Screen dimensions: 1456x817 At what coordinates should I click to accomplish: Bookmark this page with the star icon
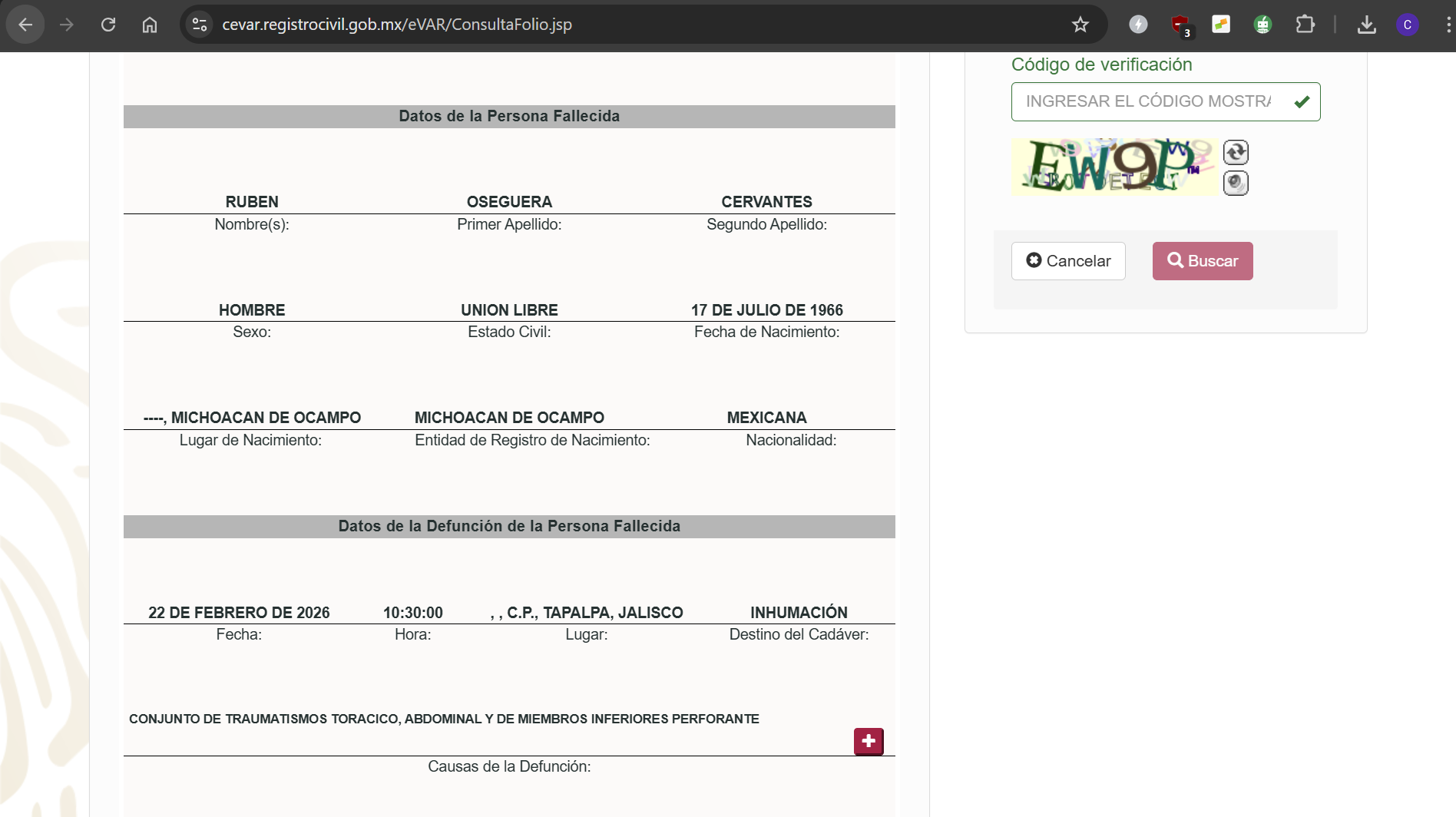1080,25
